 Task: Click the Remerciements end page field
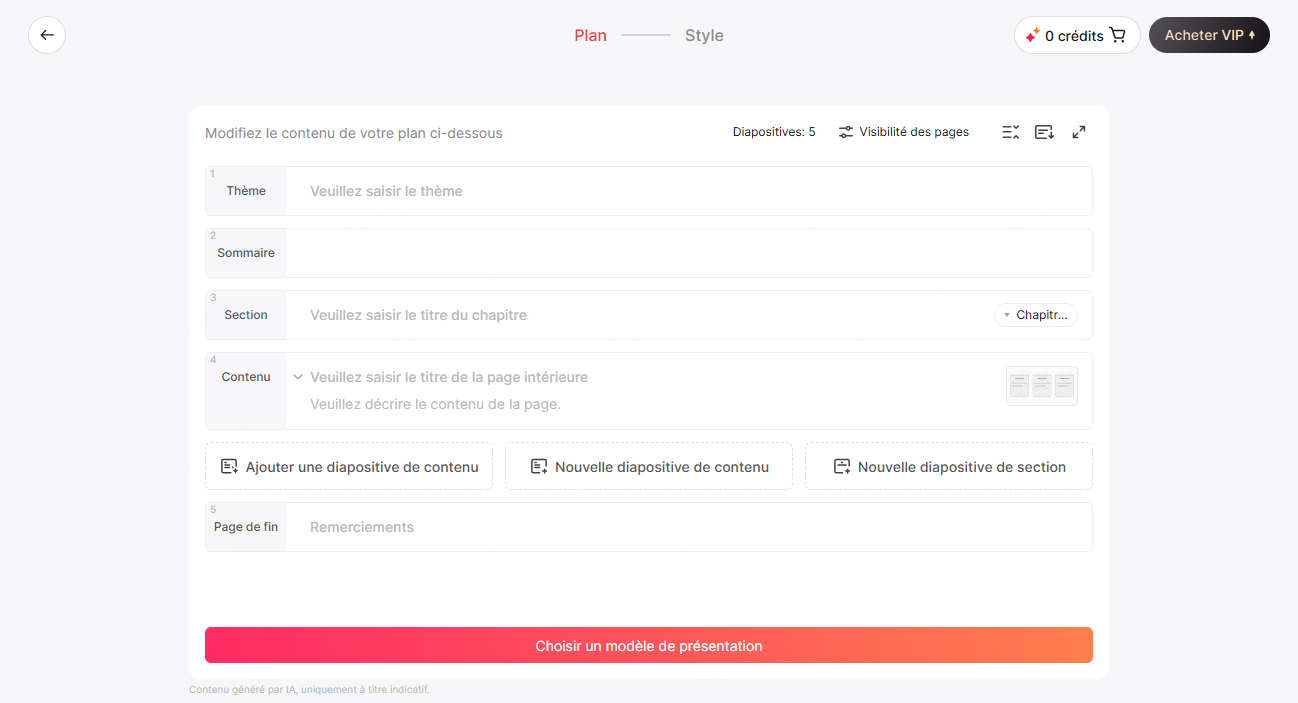pyautogui.click(x=689, y=527)
